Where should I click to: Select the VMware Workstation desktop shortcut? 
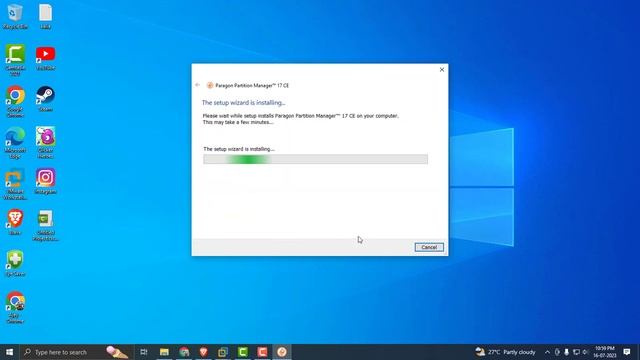15,184
